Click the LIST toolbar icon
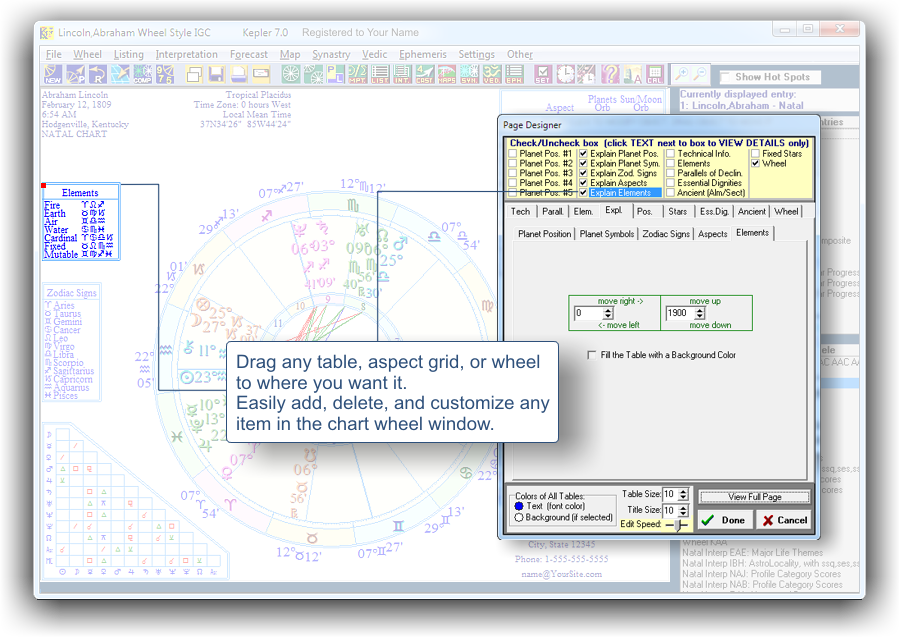Image resolution: width=899 pixels, height=637 pixels. (x=380, y=75)
